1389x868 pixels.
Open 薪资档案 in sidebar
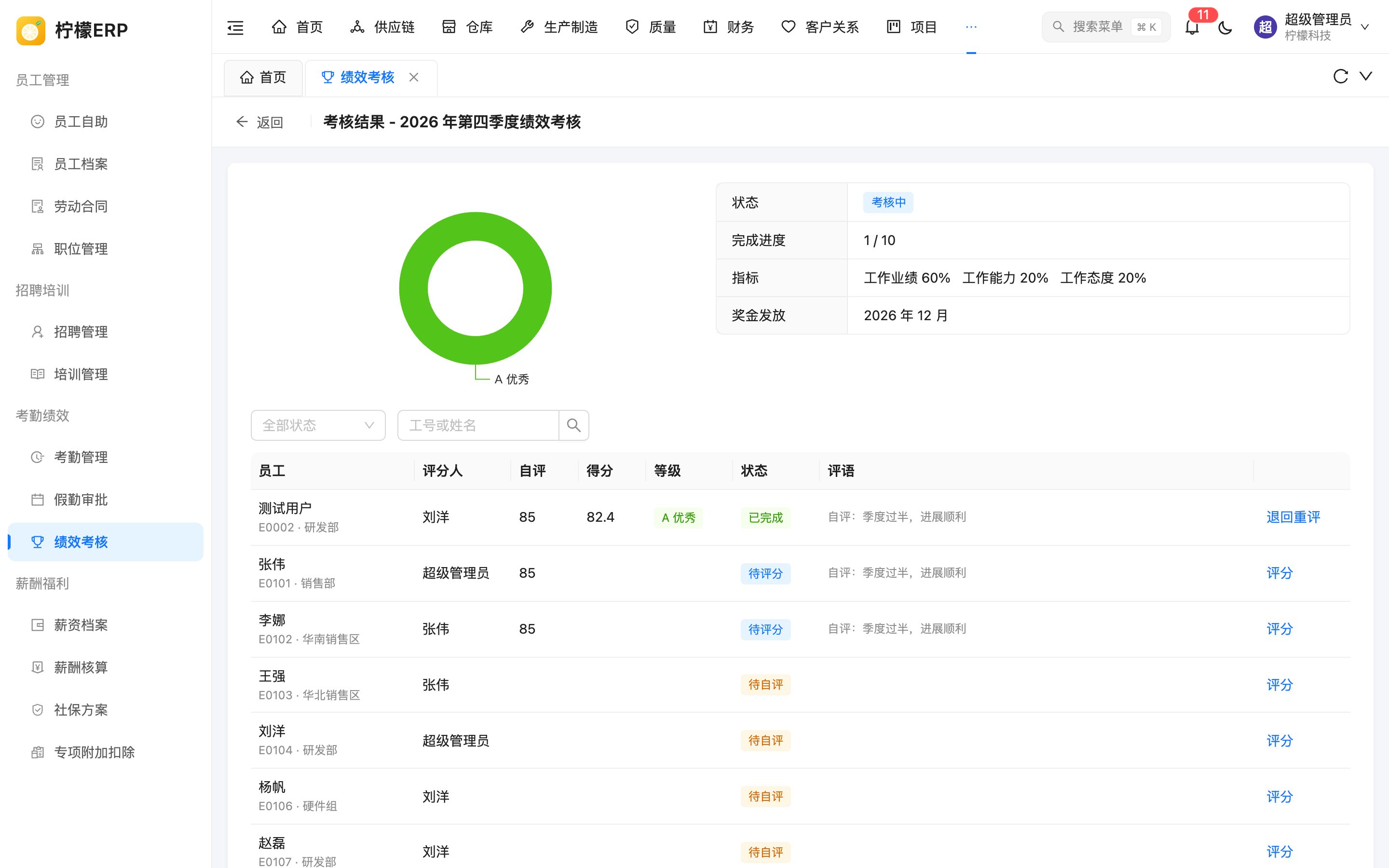click(x=106, y=625)
